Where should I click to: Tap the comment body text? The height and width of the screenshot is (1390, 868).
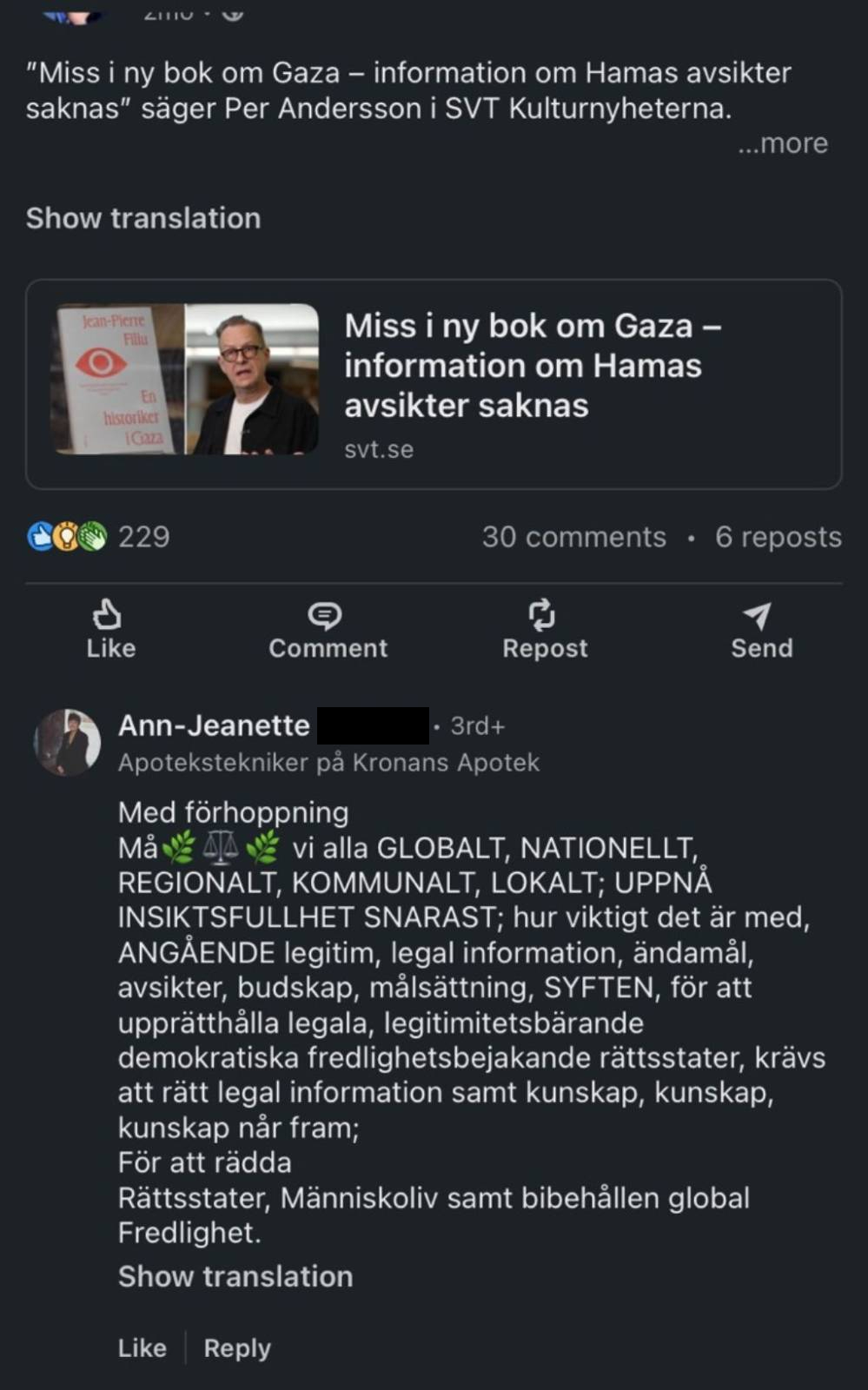point(469,1023)
